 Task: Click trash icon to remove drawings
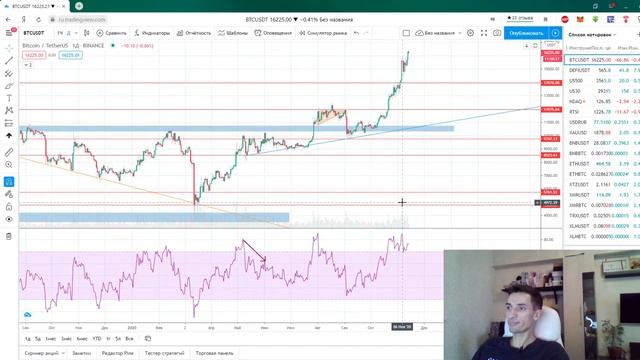coord(9,236)
